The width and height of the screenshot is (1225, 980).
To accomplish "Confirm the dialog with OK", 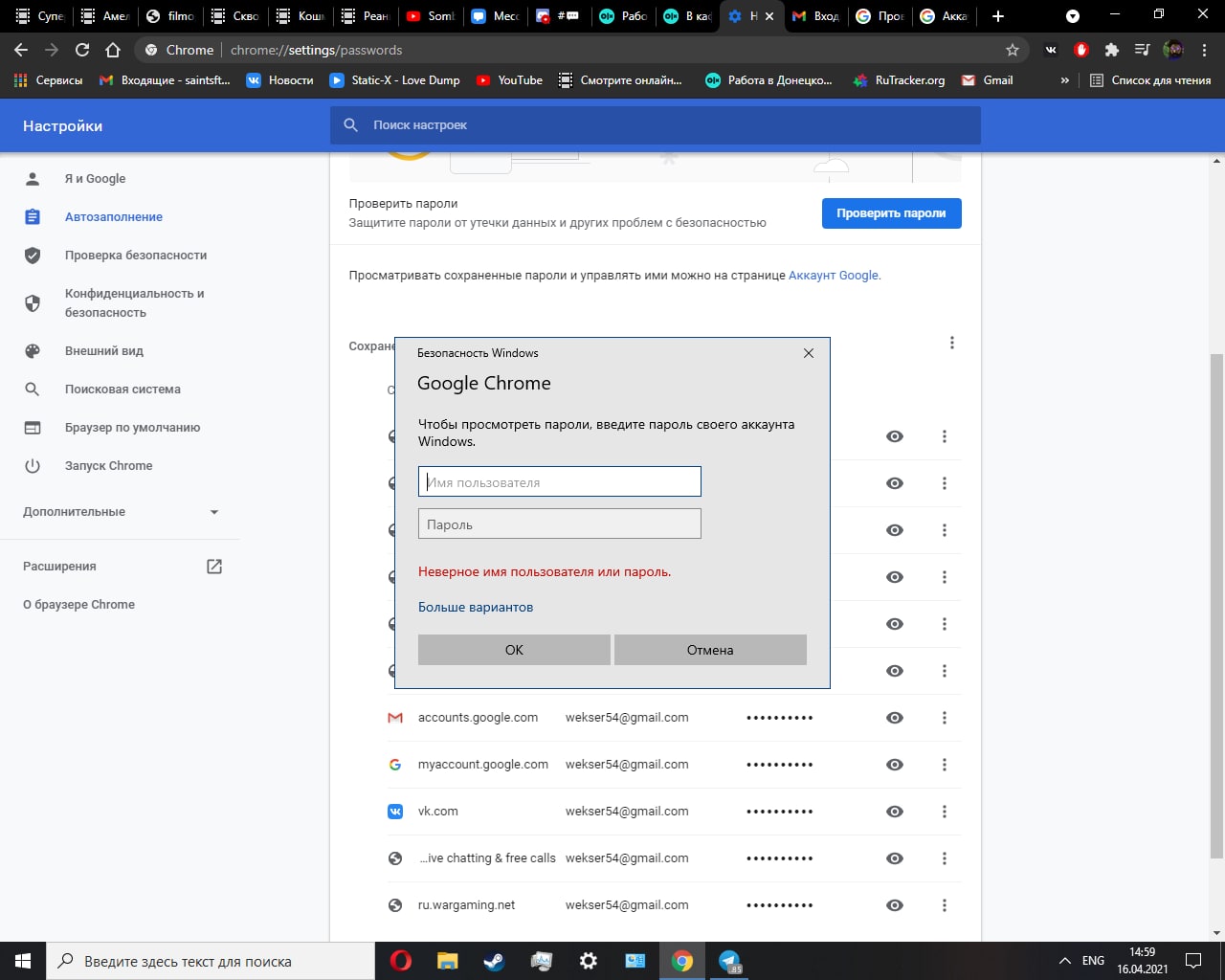I will [x=514, y=650].
